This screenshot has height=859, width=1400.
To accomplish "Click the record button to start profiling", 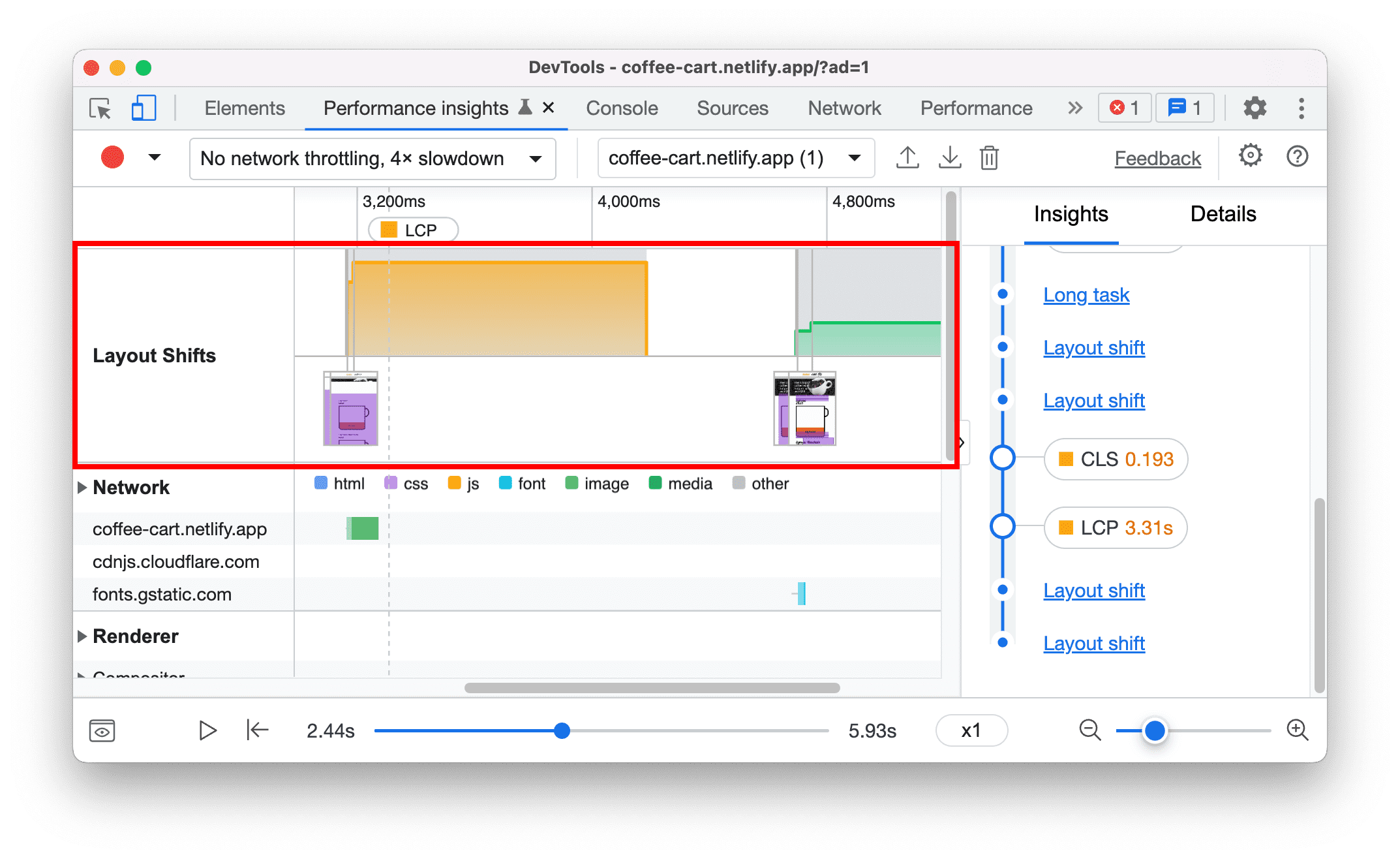I will point(112,156).
